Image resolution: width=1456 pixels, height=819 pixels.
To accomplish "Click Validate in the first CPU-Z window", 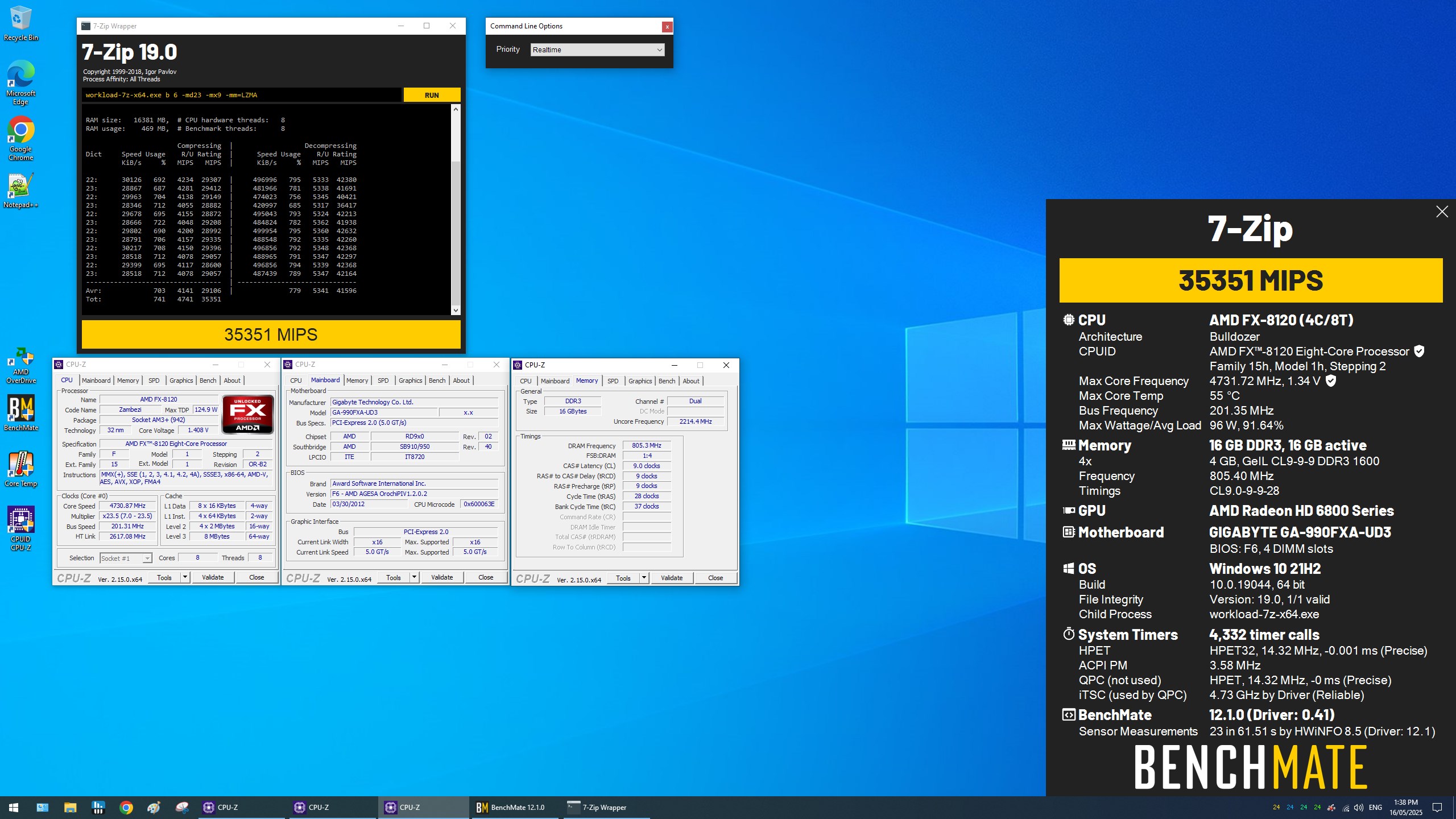I will pos(213,577).
